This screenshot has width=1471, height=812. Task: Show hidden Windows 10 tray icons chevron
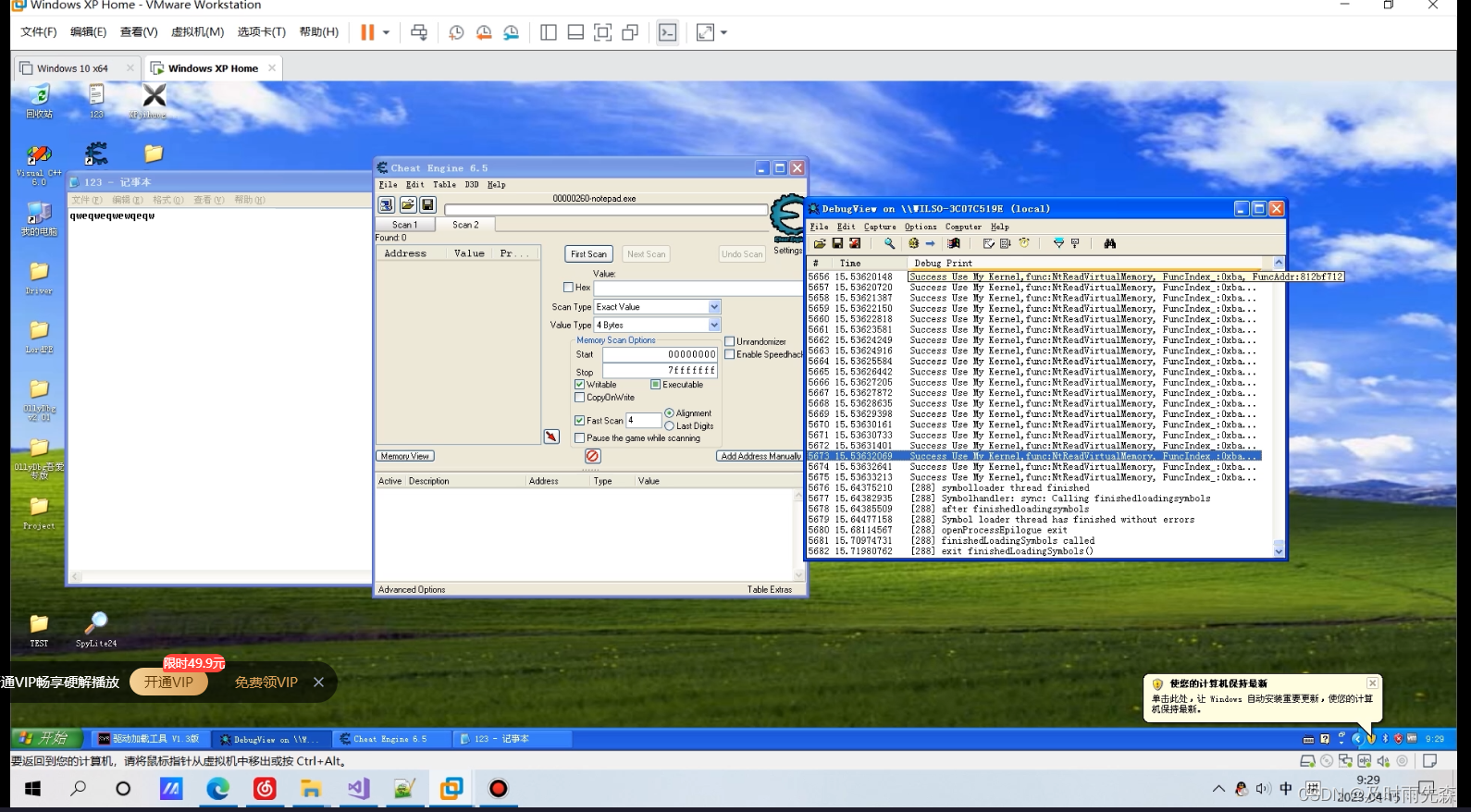point(1218,789)
